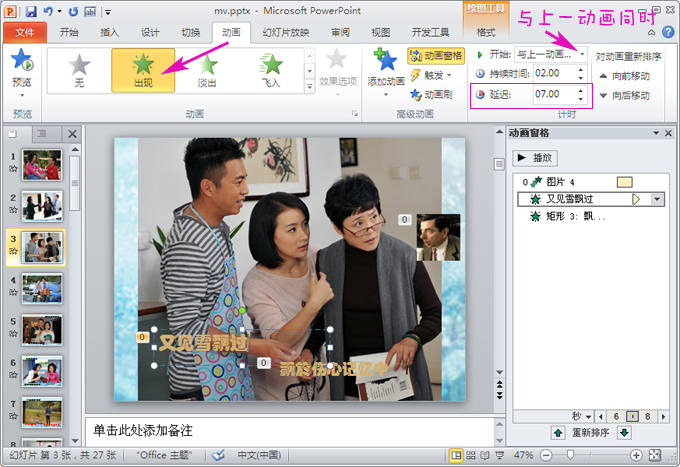Select slide 4 thumbnail
The width and height of the screenshot is (680, 467).
pos(42,288)
